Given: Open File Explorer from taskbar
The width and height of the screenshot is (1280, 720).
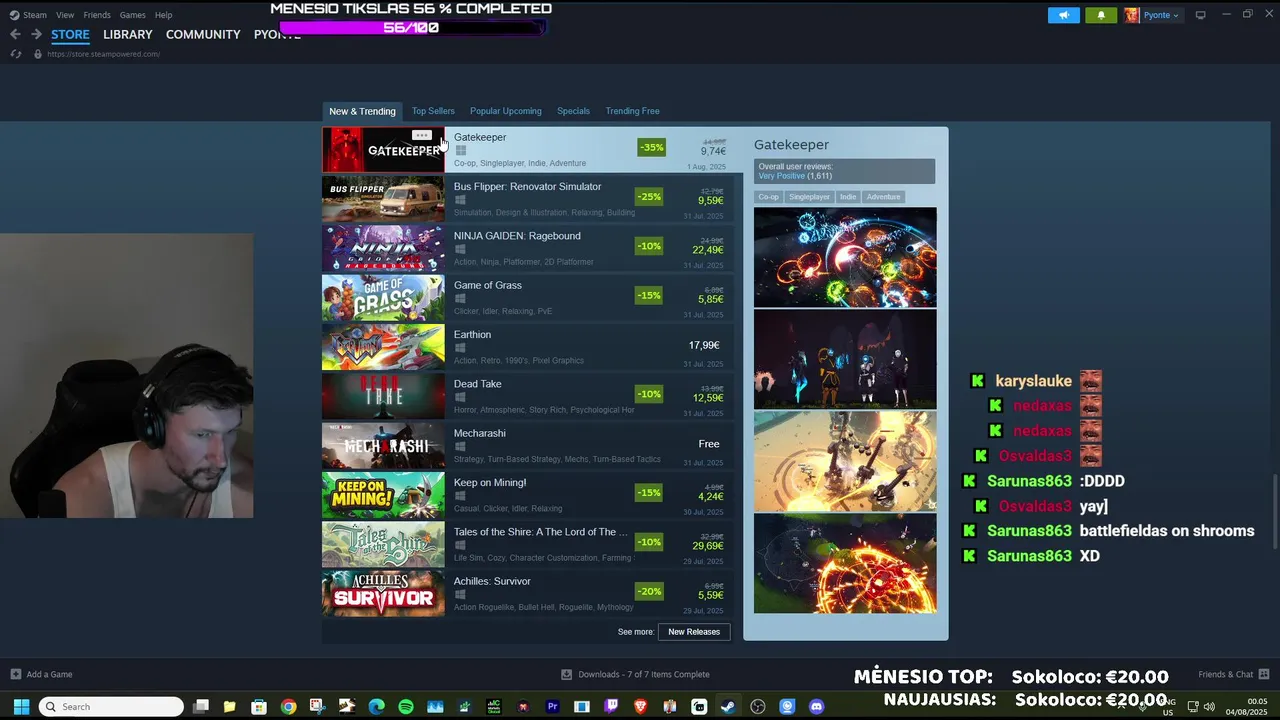Looking at the screenshot, I should (x=230, y=707).
